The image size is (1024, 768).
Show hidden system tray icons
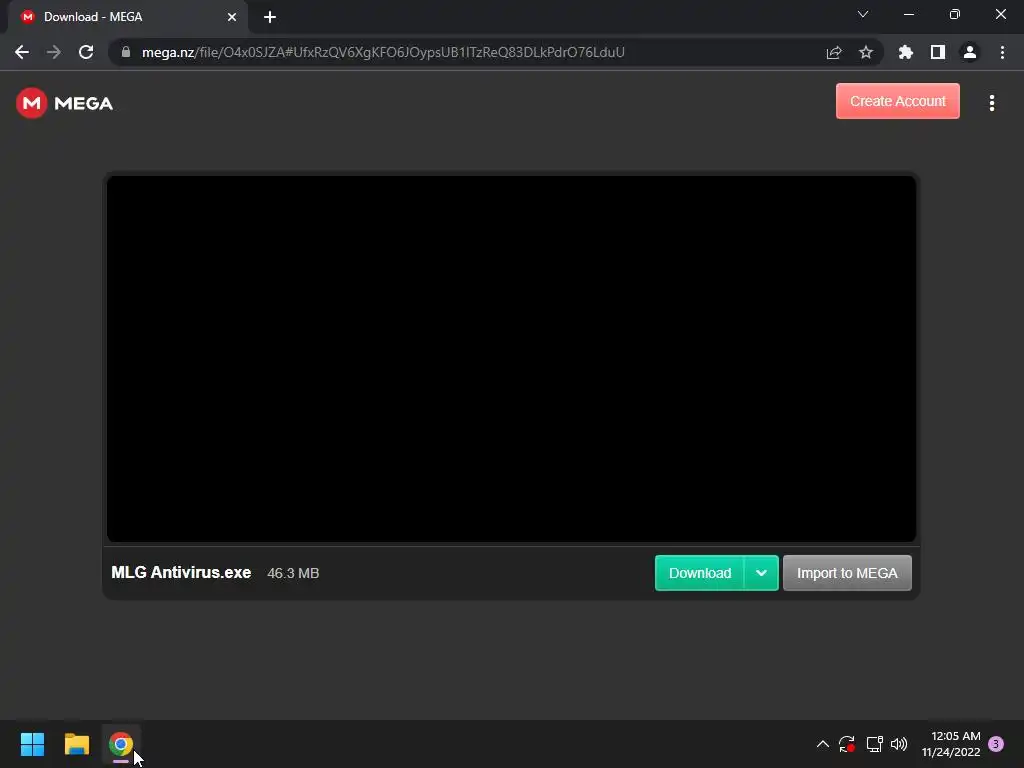click(x=823, y=744)
